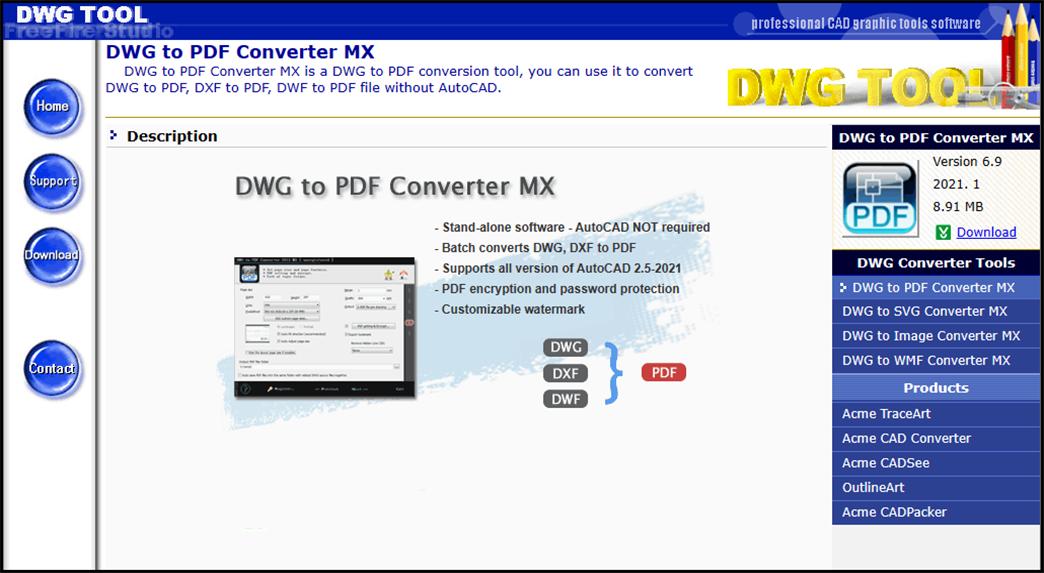Viewport: 1044px width, 573px height.
Task: Click the Version 6.9 text
Action: (967, 162)
